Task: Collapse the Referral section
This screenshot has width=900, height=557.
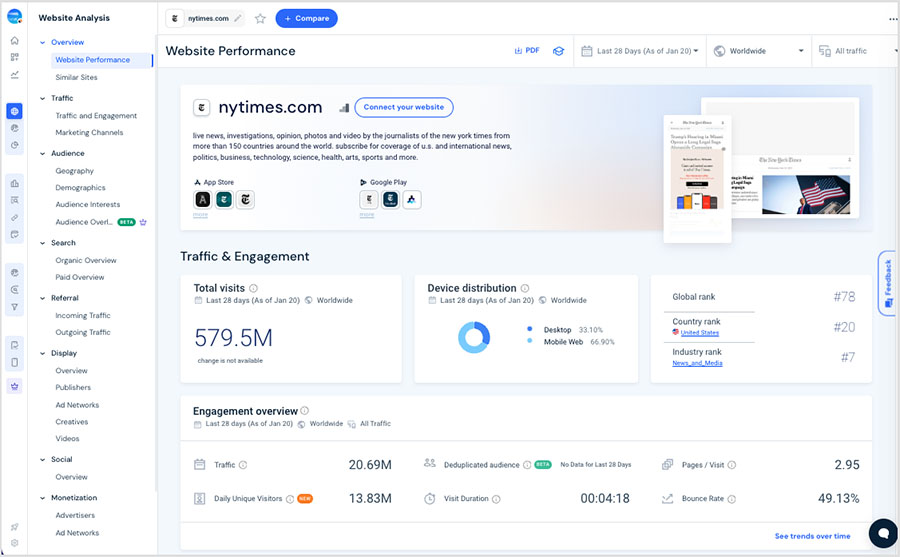Action: coord(42,298)
